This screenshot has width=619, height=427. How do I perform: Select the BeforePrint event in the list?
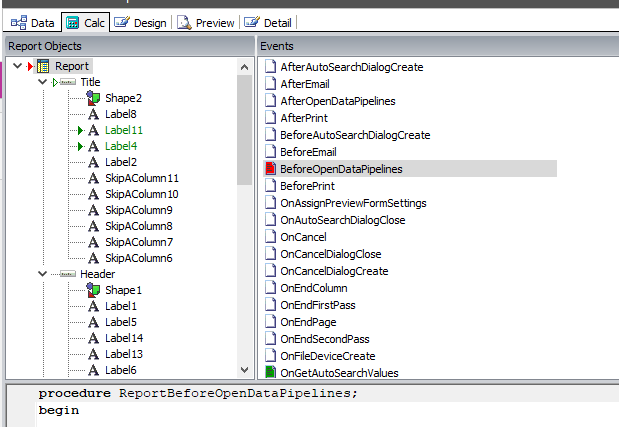(x=311, y=186)
